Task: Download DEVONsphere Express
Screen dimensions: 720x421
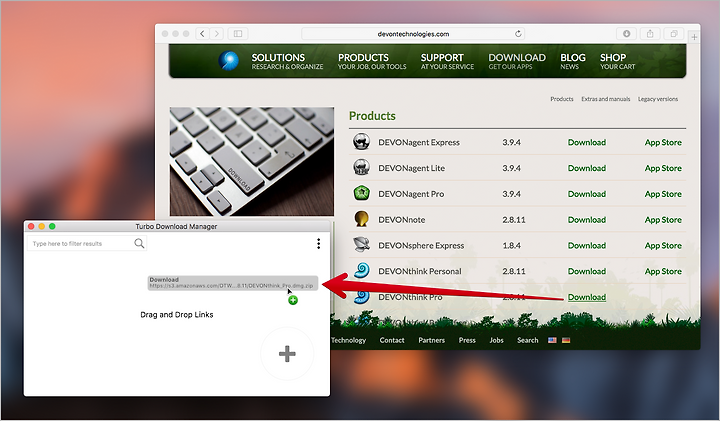Action: 587,245
